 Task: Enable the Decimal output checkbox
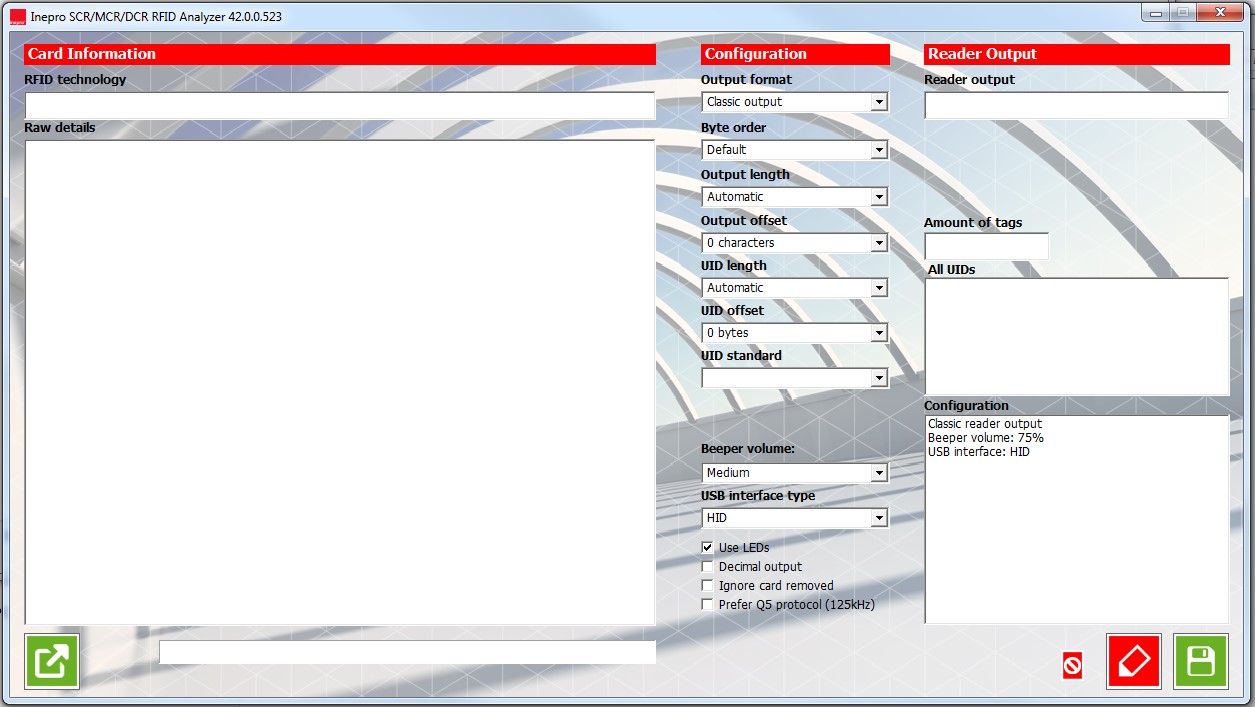[x=707, y=566]
